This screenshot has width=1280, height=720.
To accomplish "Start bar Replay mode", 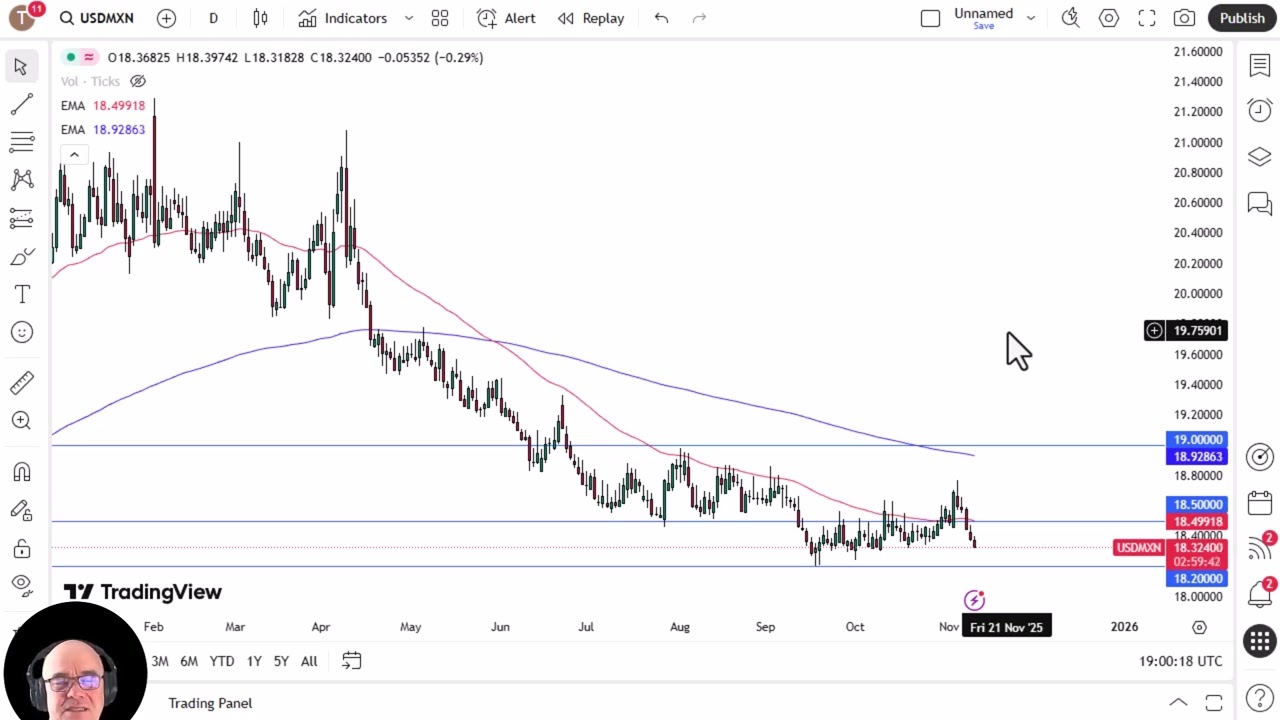I will tap(591, 18).
